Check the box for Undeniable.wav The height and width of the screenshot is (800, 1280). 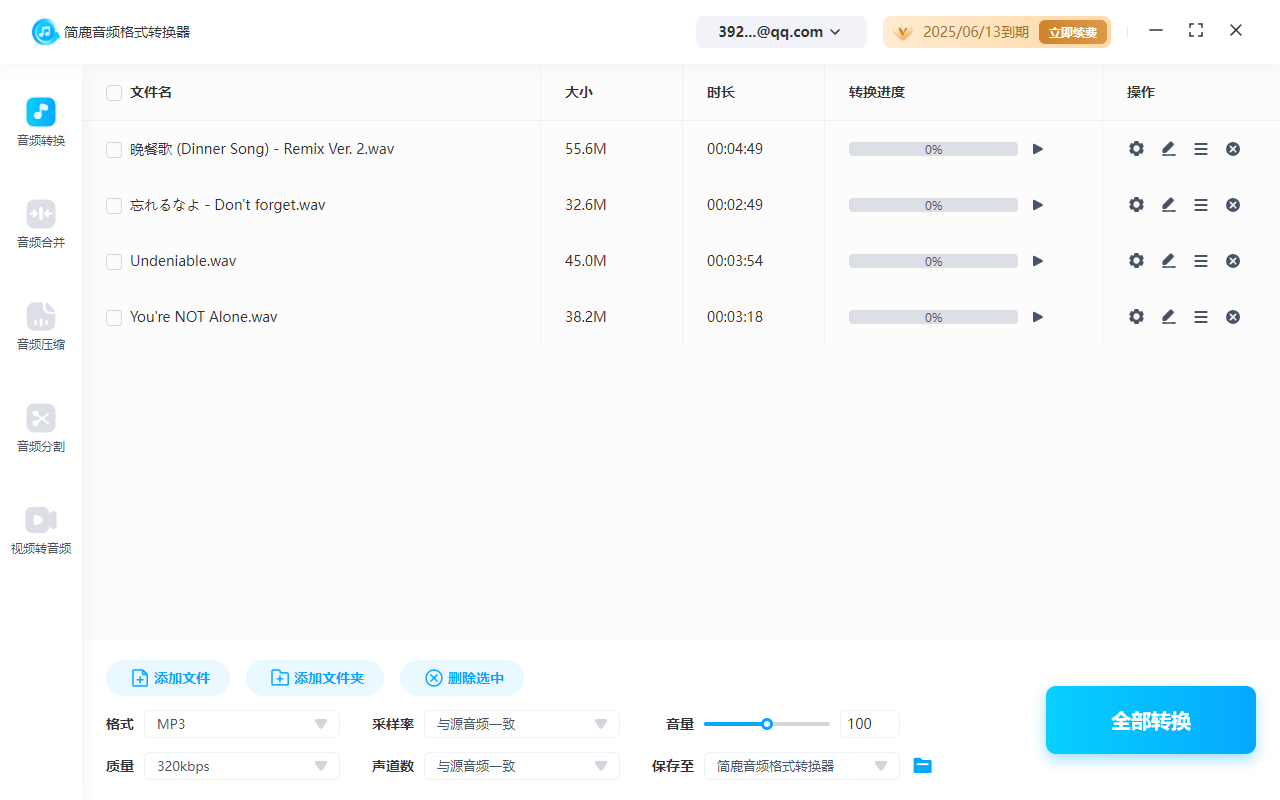coord(114,262)
